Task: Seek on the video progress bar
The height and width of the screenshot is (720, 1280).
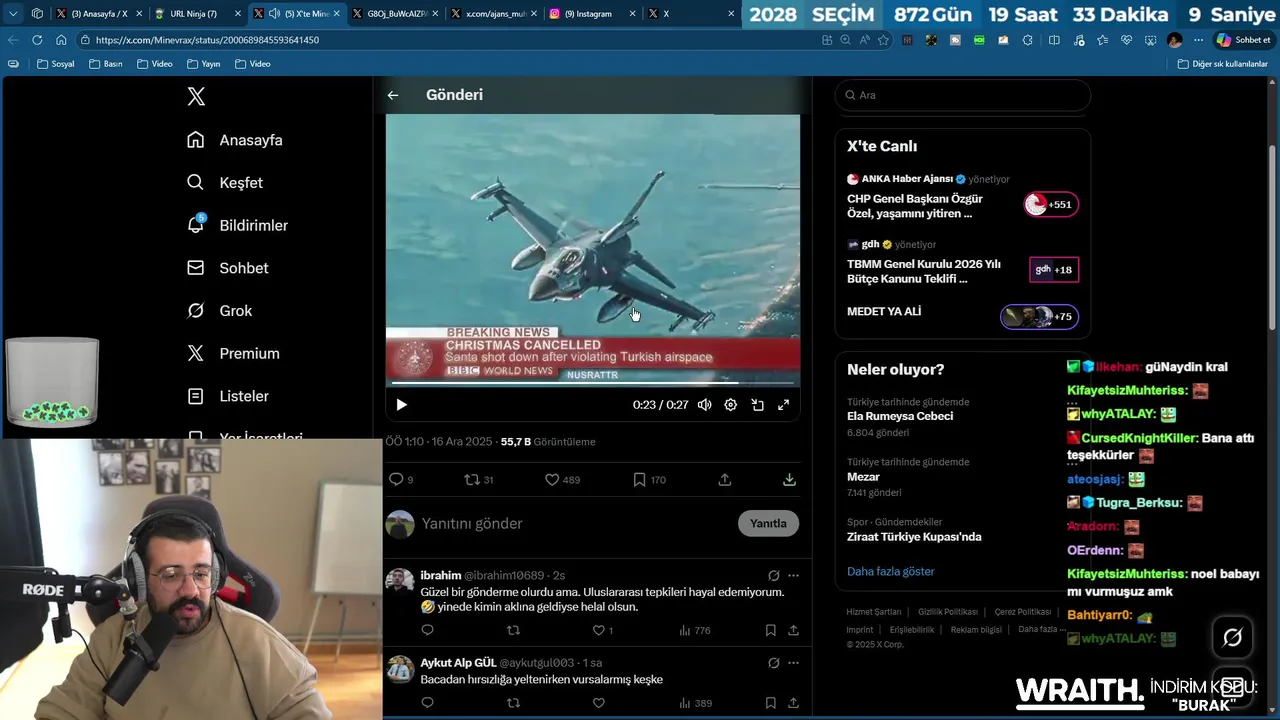Action: pos(593,383)
